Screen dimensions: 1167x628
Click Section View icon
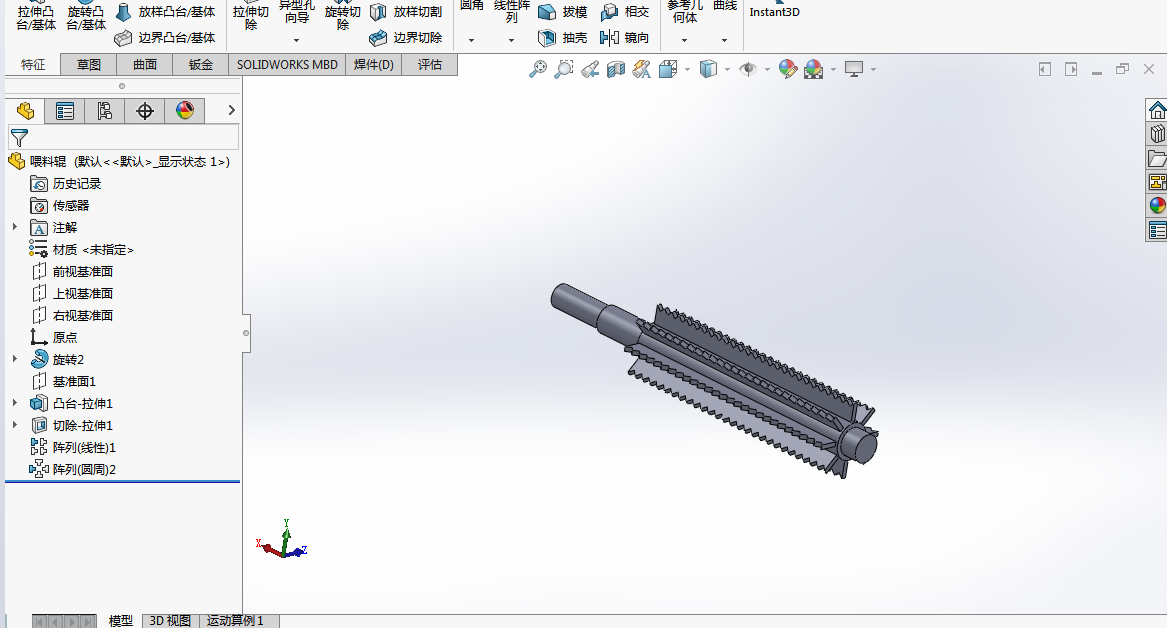pyautogui.click(x=616, y=69)
